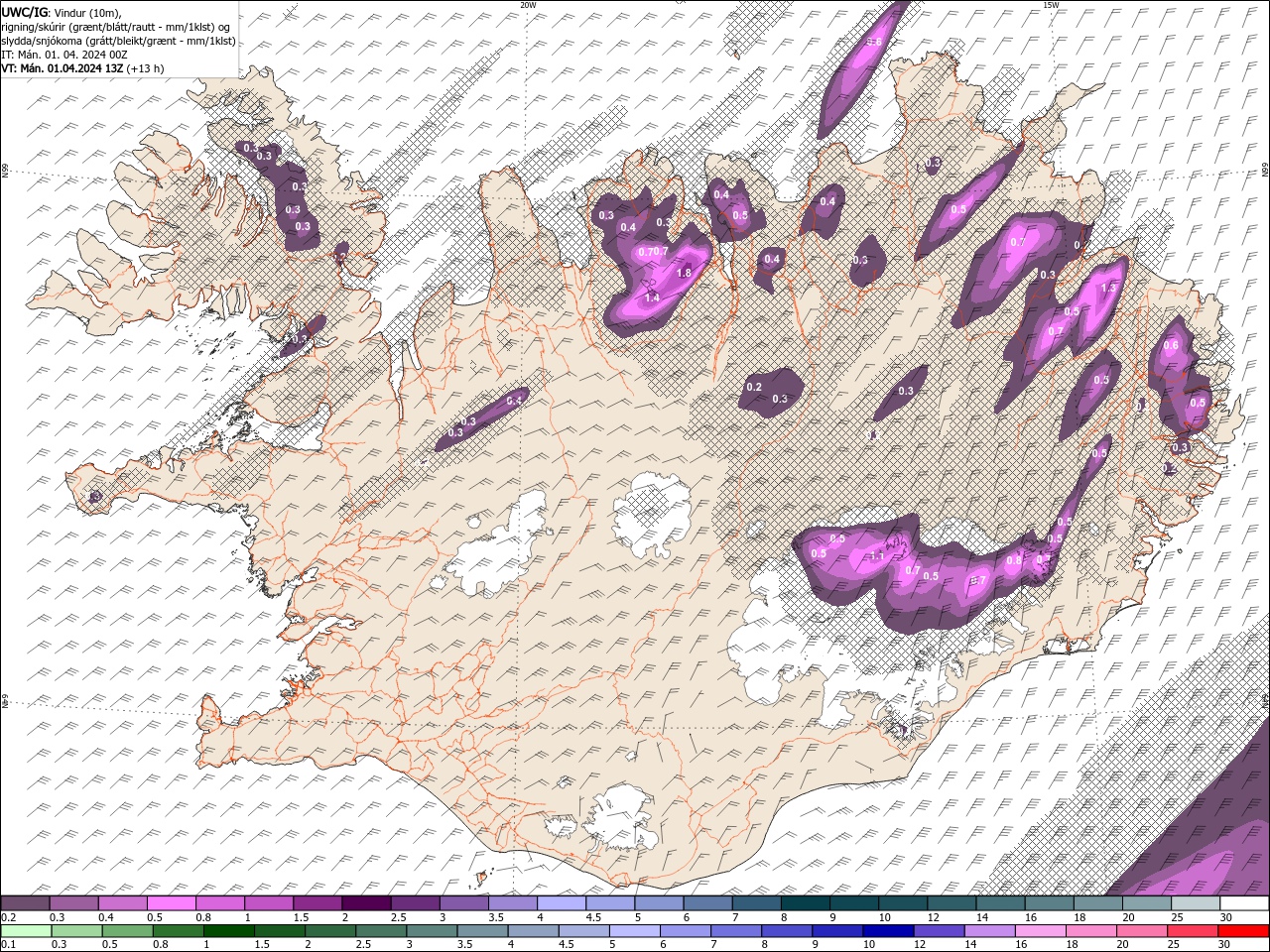Select lavender swatch between 4 and 4.5, top row

click(x=562, y=903)
